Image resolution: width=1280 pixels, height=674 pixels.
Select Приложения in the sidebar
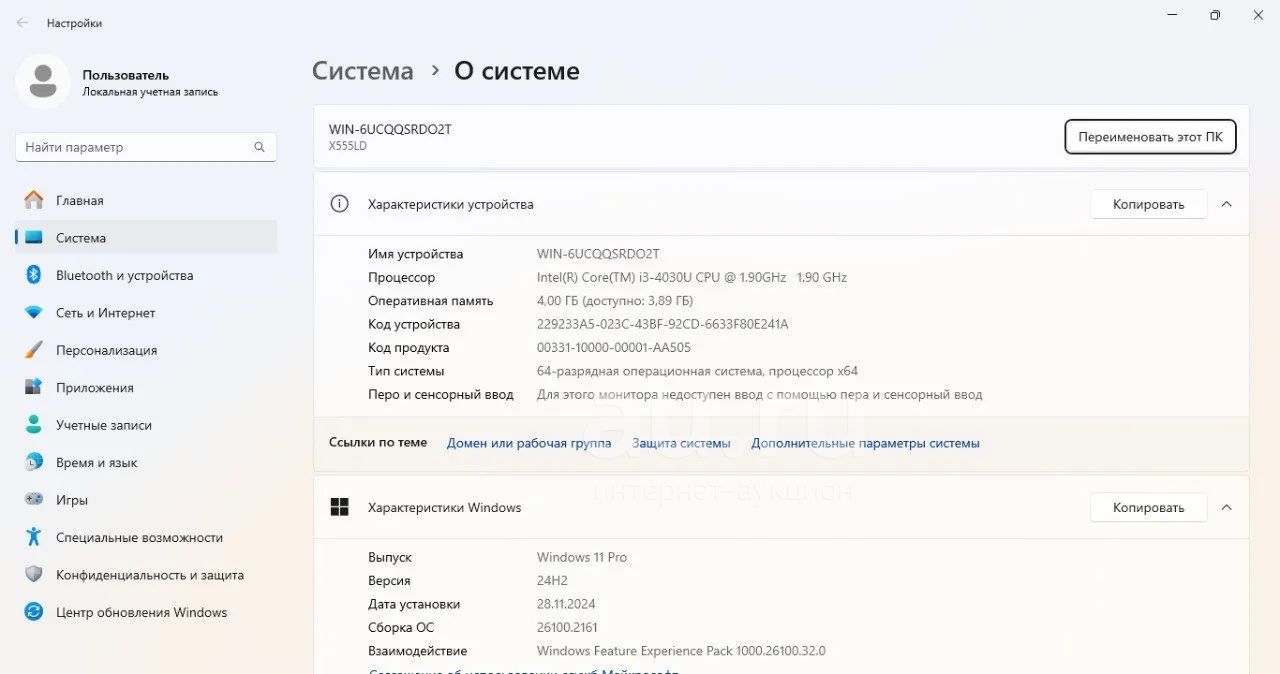146,387
